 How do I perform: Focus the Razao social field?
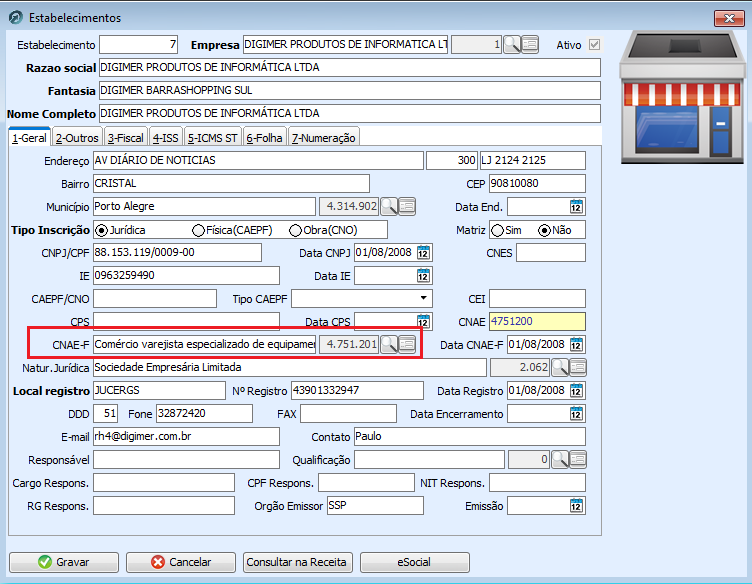click(350, 68)
